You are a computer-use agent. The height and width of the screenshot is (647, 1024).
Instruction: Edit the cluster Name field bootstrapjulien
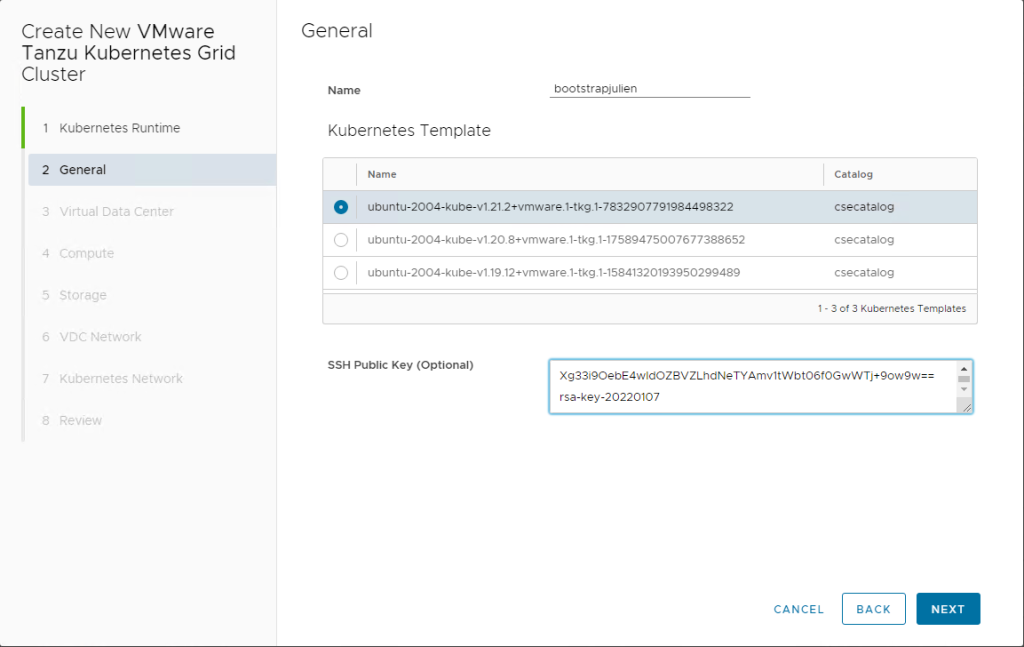tap(650, 89)
